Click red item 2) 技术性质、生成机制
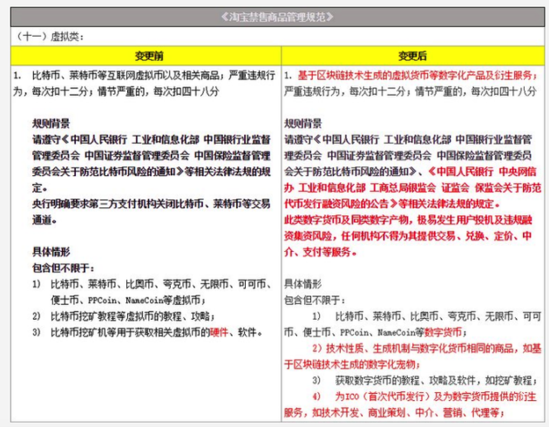Screen dimensions: 549x427 coord(412,356)
